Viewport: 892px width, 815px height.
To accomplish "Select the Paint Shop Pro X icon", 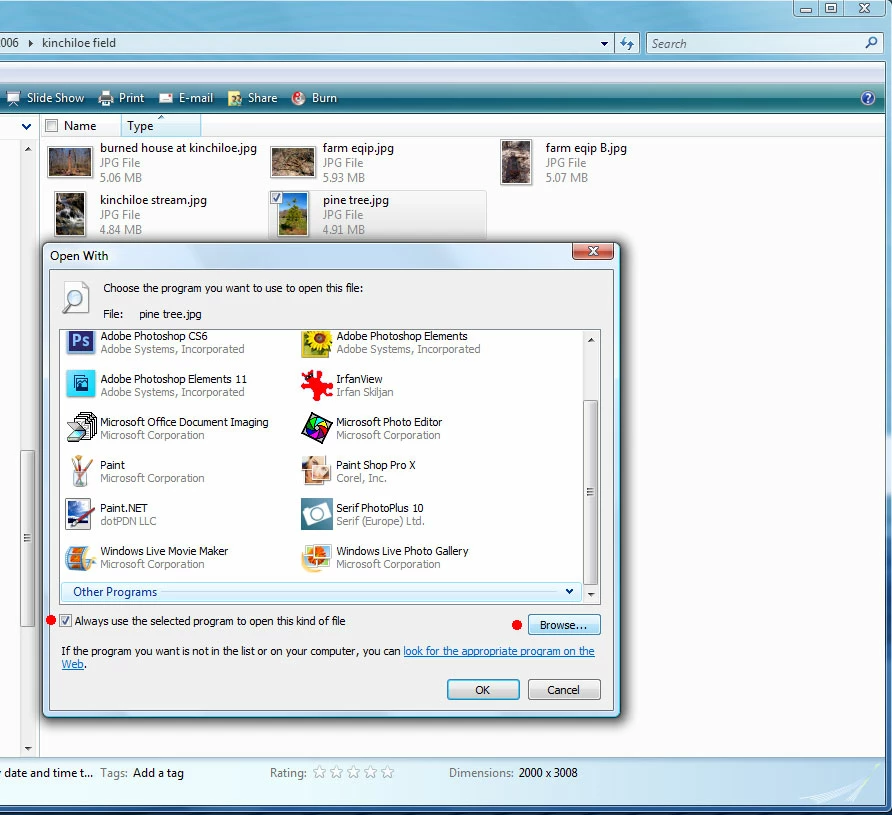I will click(x=316, y=470).
